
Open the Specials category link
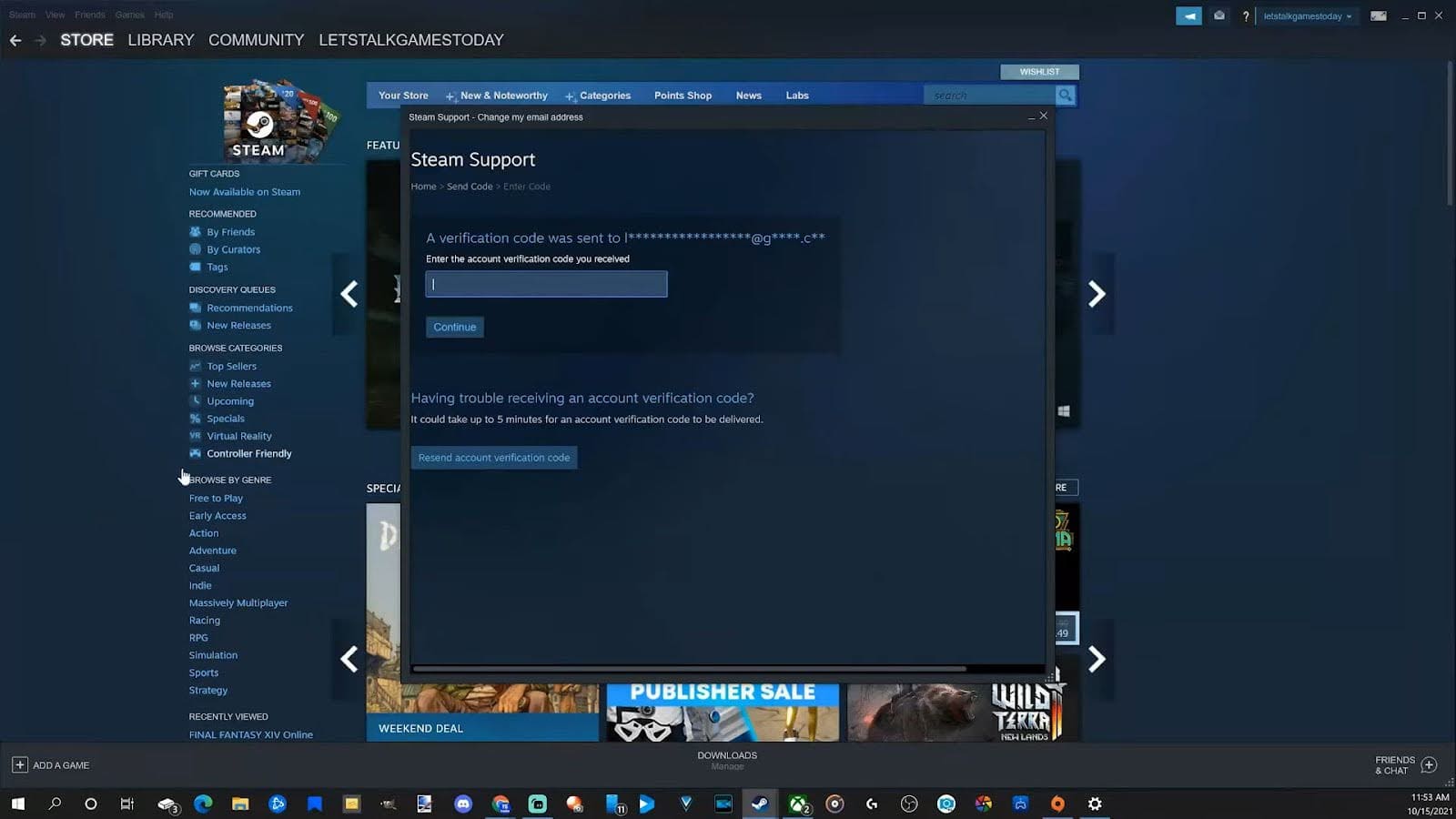pyautogui.click(x=226, y=419)
